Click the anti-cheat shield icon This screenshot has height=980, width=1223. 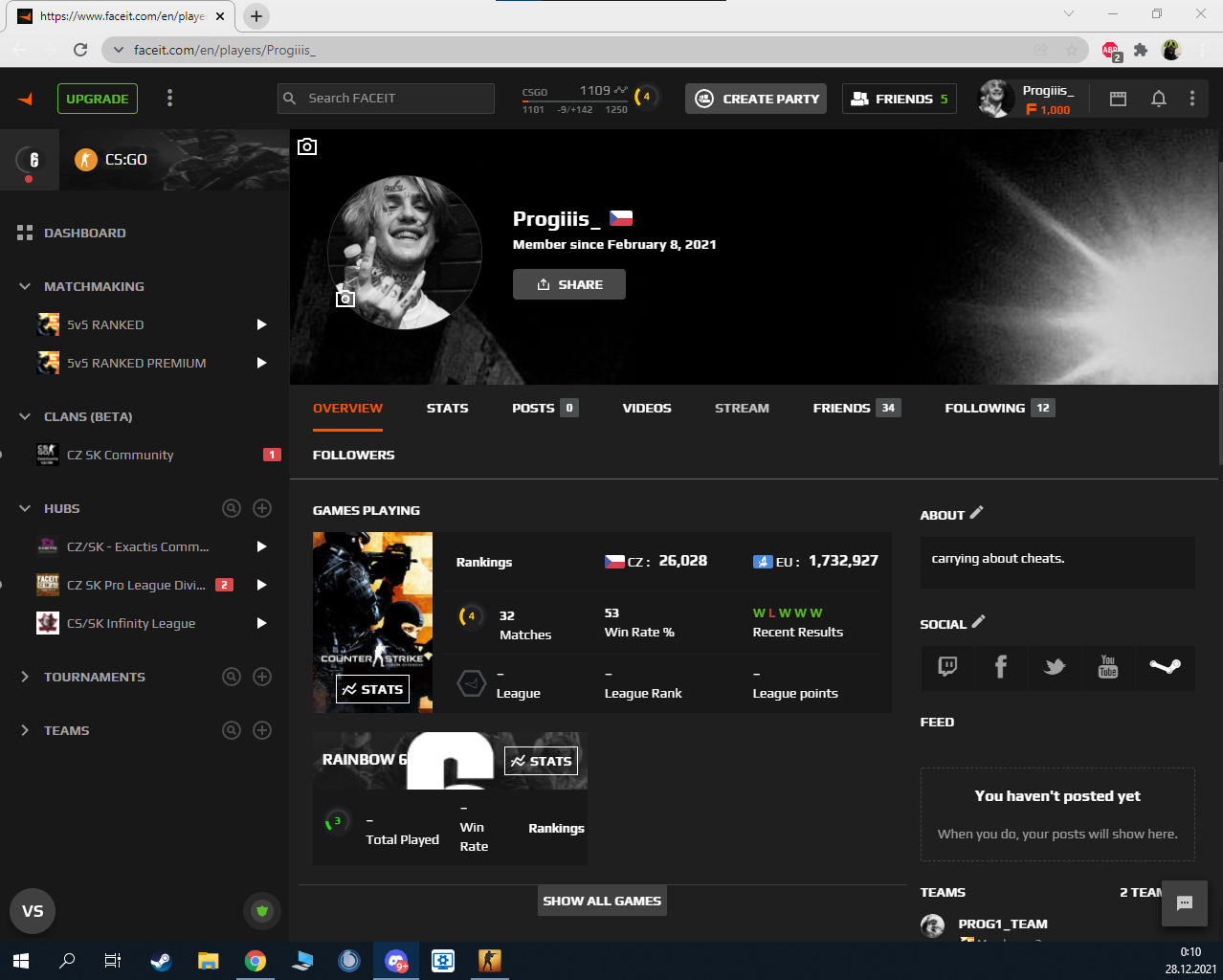[262, 911]
